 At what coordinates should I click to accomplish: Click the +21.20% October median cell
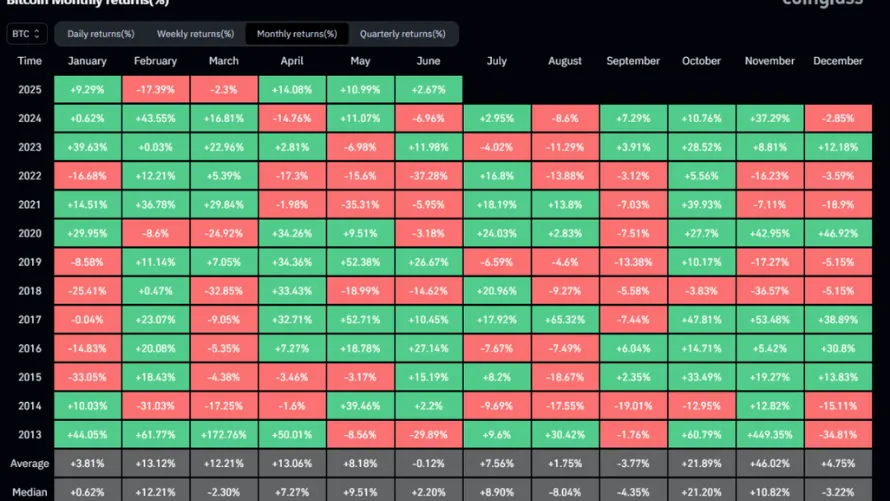[701, 491]
